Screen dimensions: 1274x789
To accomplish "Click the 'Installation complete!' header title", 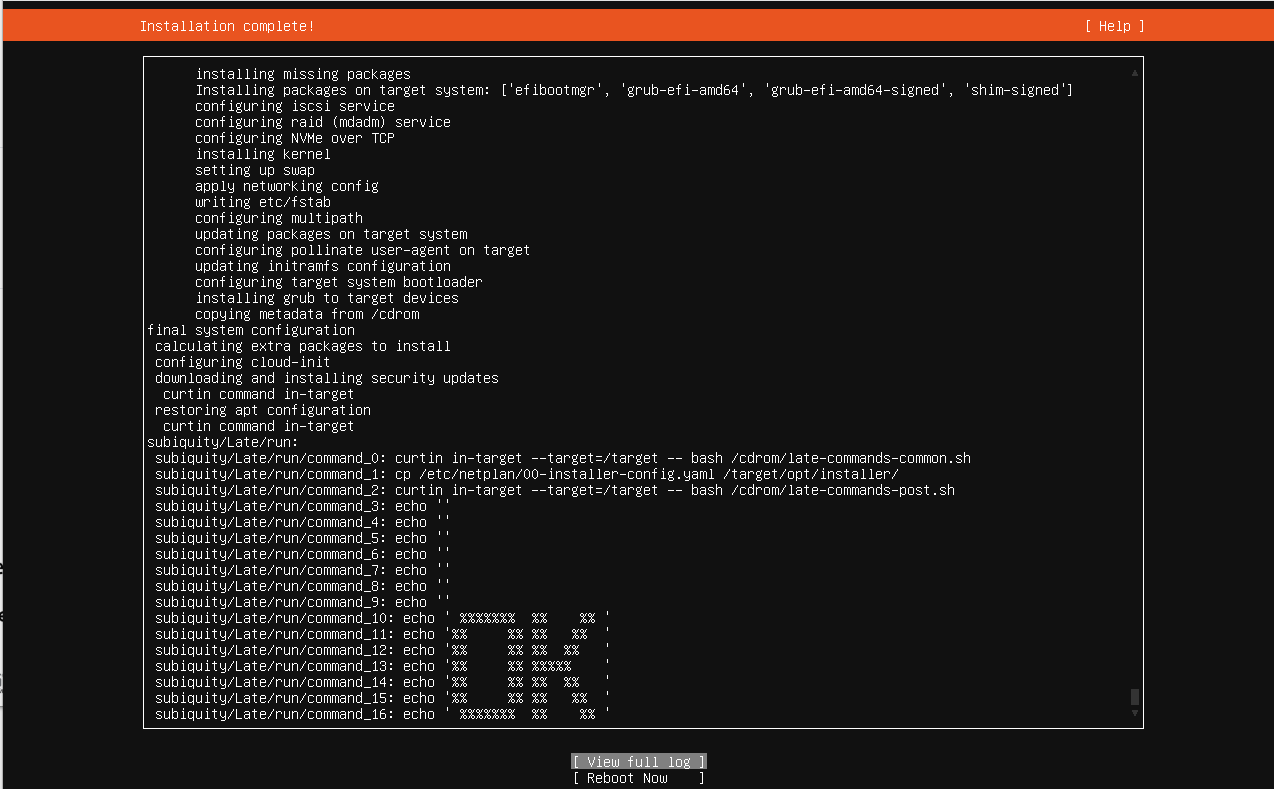I will point(227,26).
